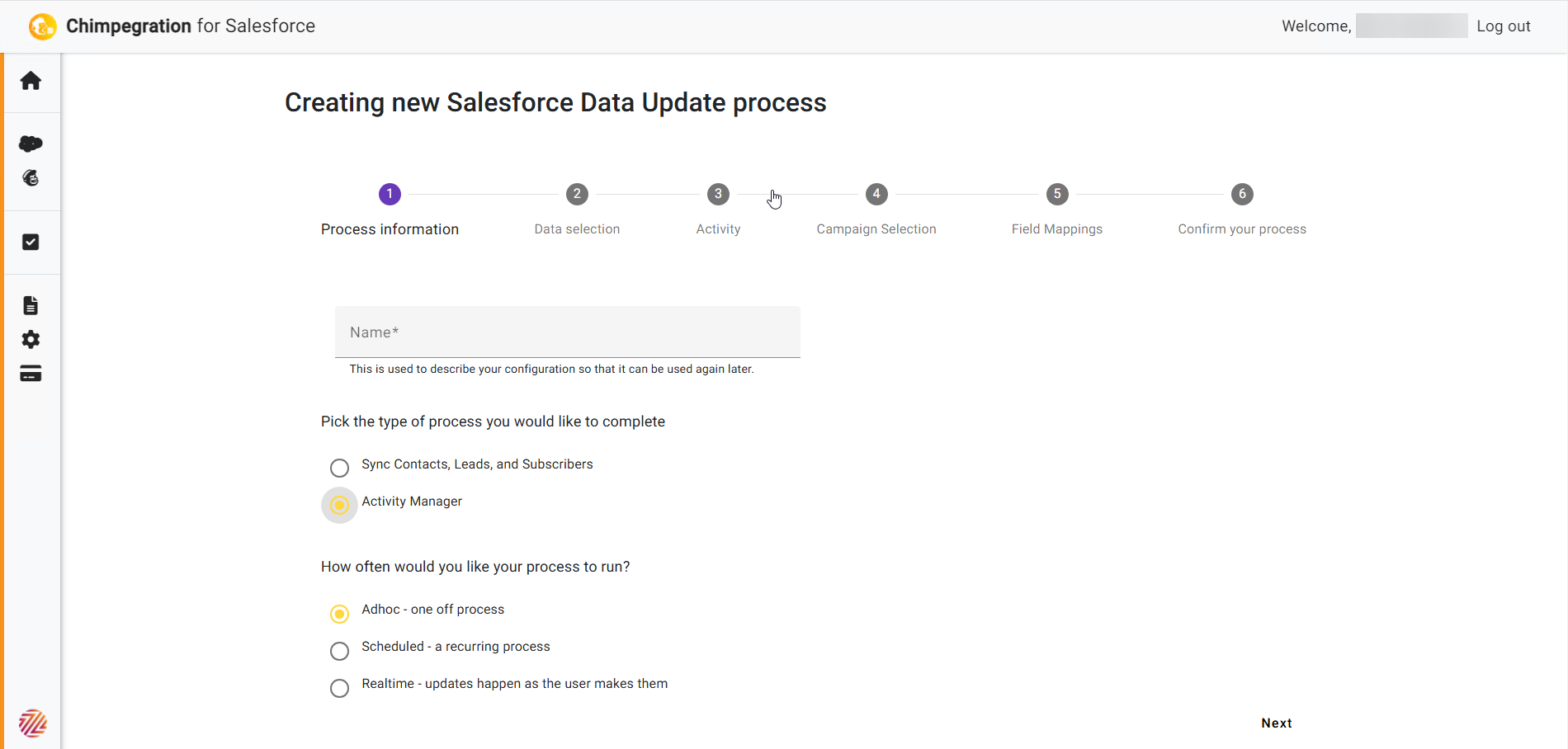This screenshot has height=749, width=1568.
Task: Choose Scheduled - a recurring process
Action: pos(339,651)
